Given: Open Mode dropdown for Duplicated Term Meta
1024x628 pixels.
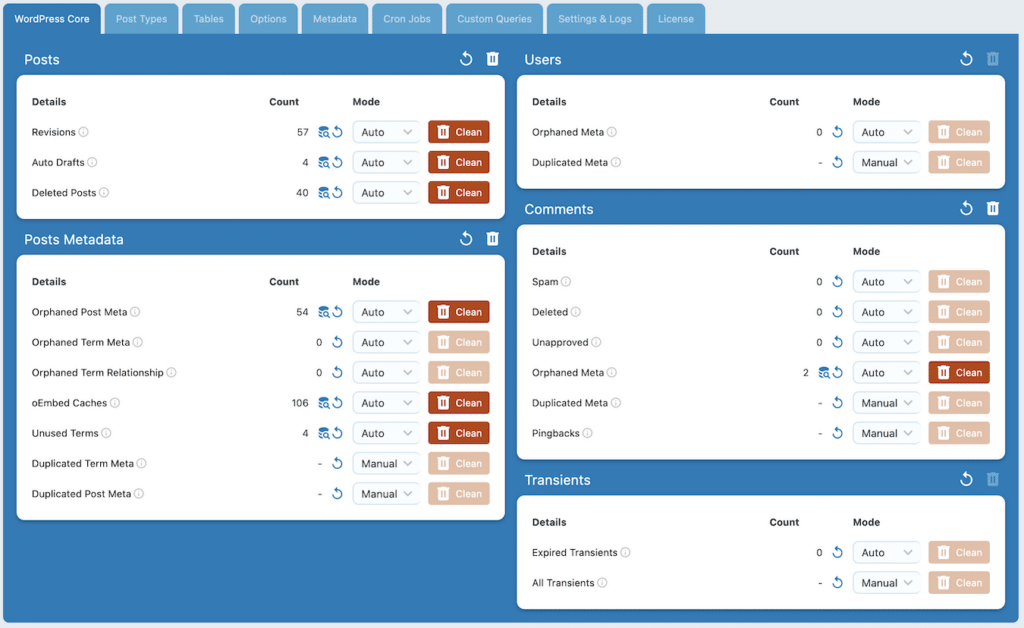Looking at the screenshot, I should (386, 463).
